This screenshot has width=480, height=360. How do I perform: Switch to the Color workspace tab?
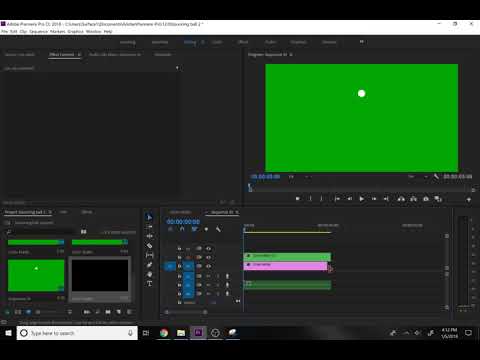point(217,42)
